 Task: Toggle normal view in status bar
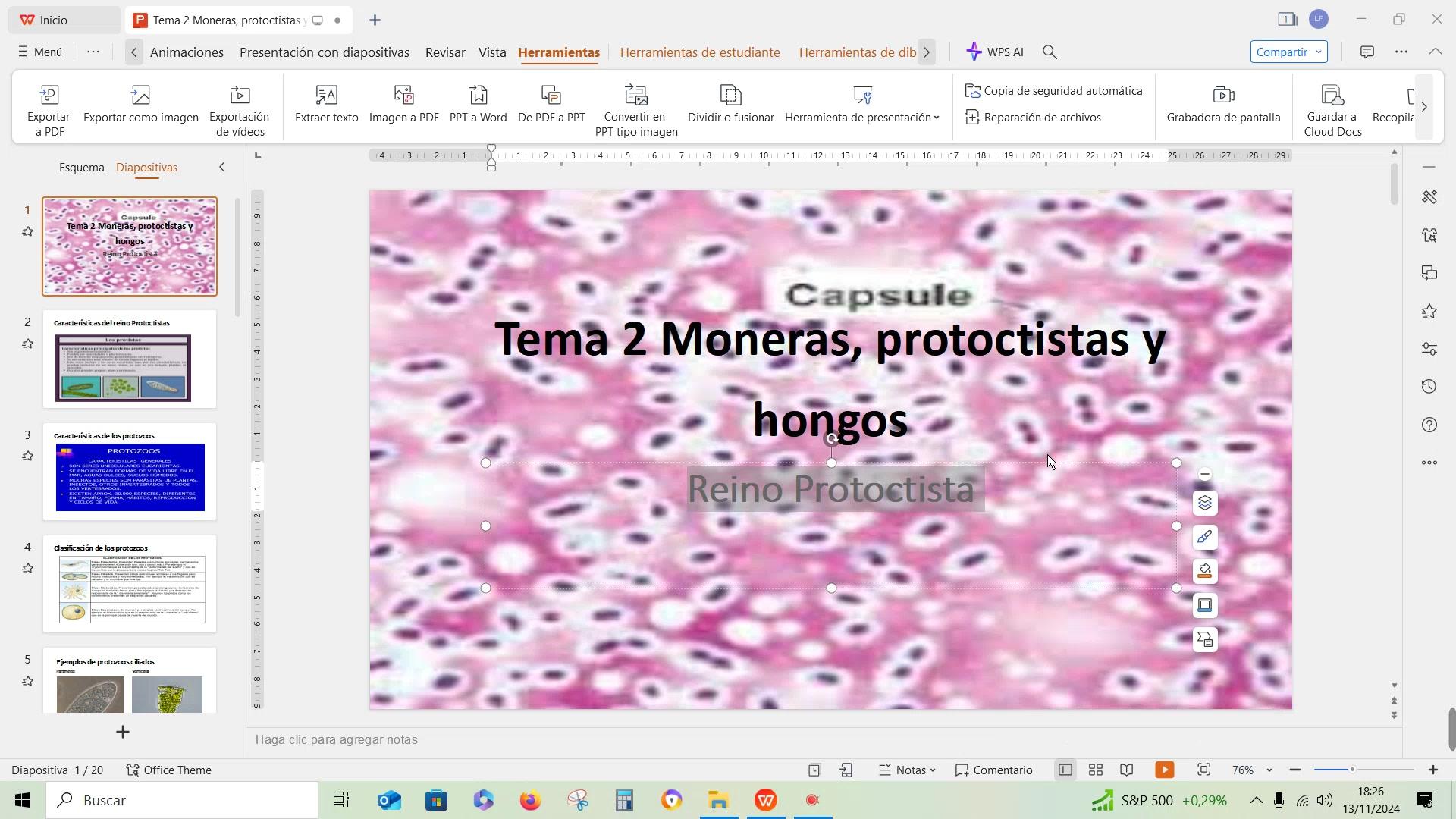(x=1065, y=770)
